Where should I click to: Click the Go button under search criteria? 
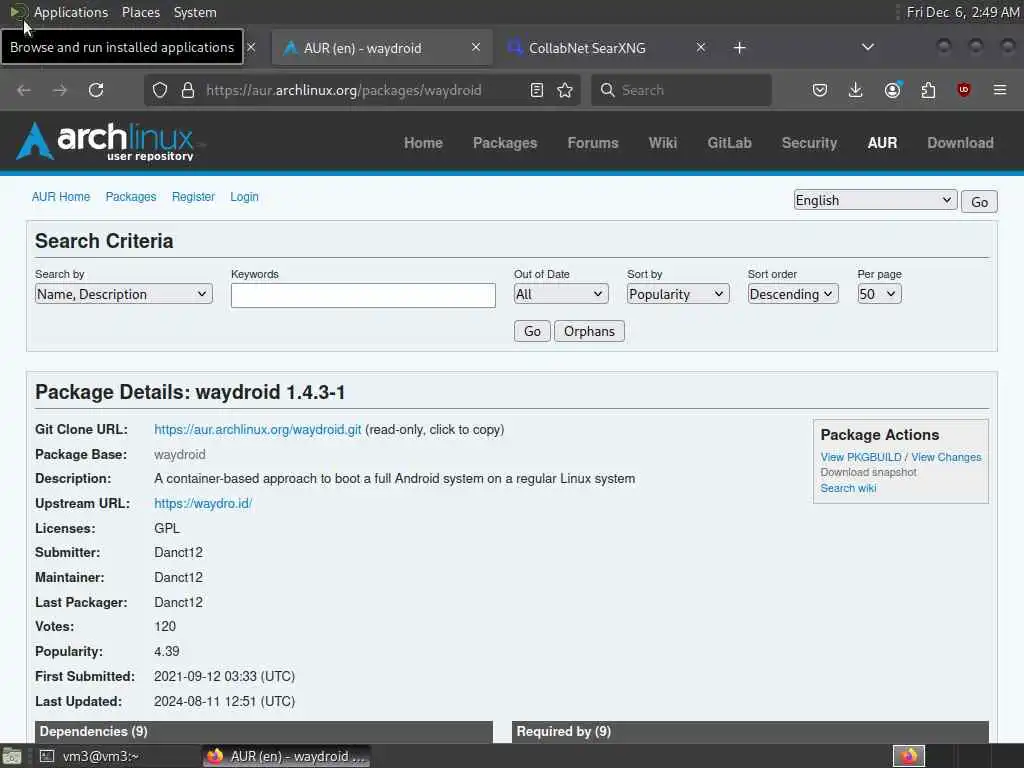[x=532, y=331]
